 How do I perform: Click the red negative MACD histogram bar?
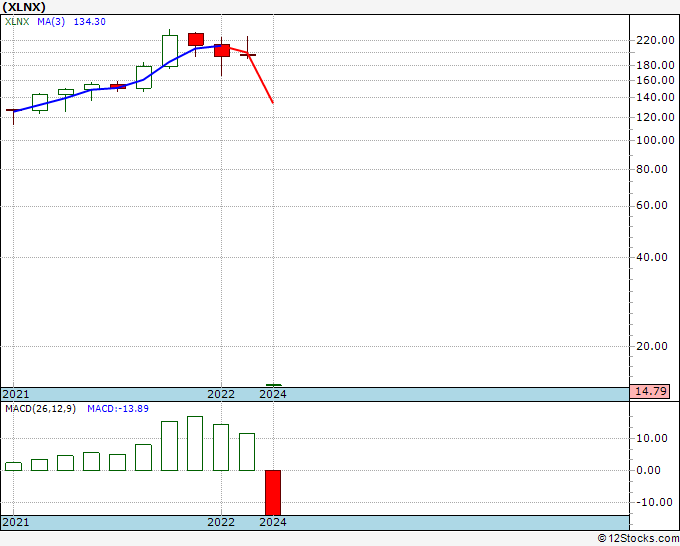pyautogui.click(x=273, y=493)
